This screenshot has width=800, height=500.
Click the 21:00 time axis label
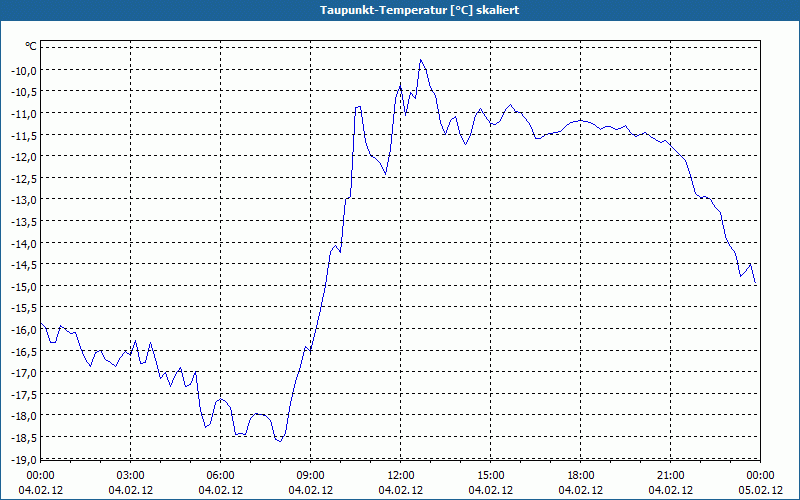[670, 476]
